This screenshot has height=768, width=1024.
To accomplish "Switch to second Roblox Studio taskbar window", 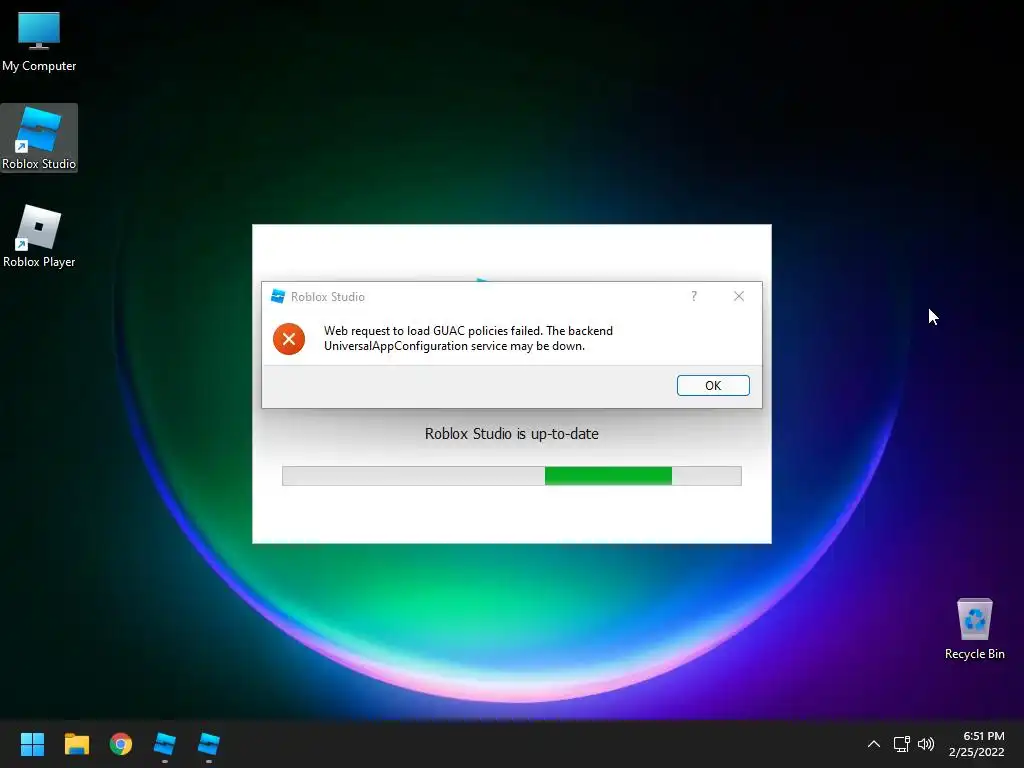I will pyautogui.click(x=209, y=744).
